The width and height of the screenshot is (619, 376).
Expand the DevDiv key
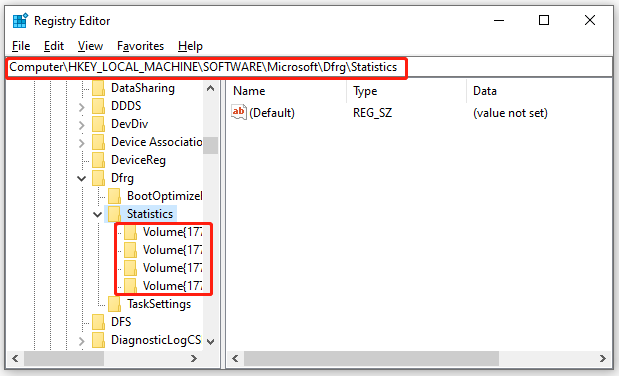click(x=81, y=125)
